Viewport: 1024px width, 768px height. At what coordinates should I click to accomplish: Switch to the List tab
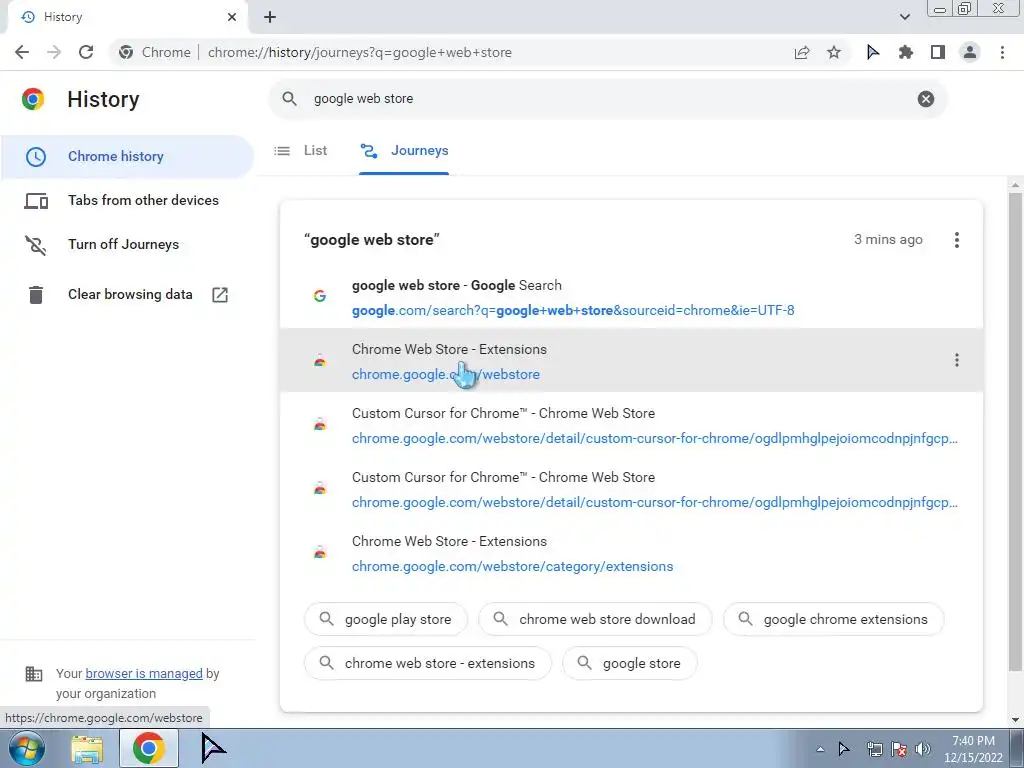coord(301,150)
